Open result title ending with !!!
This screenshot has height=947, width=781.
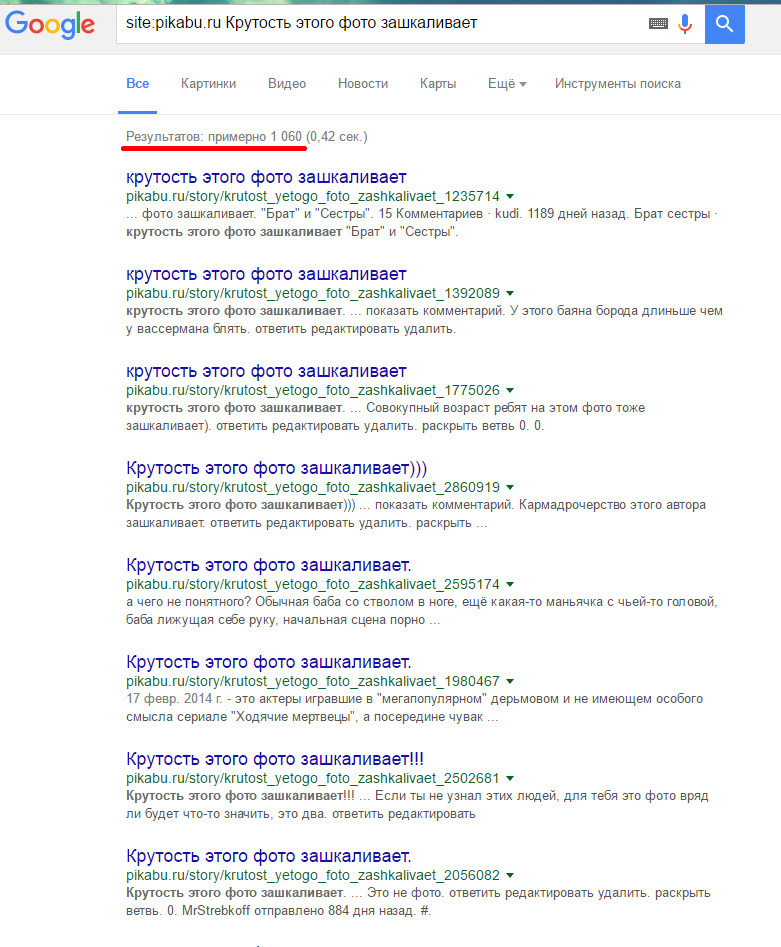pyautogui.click(x=275, y=759)
